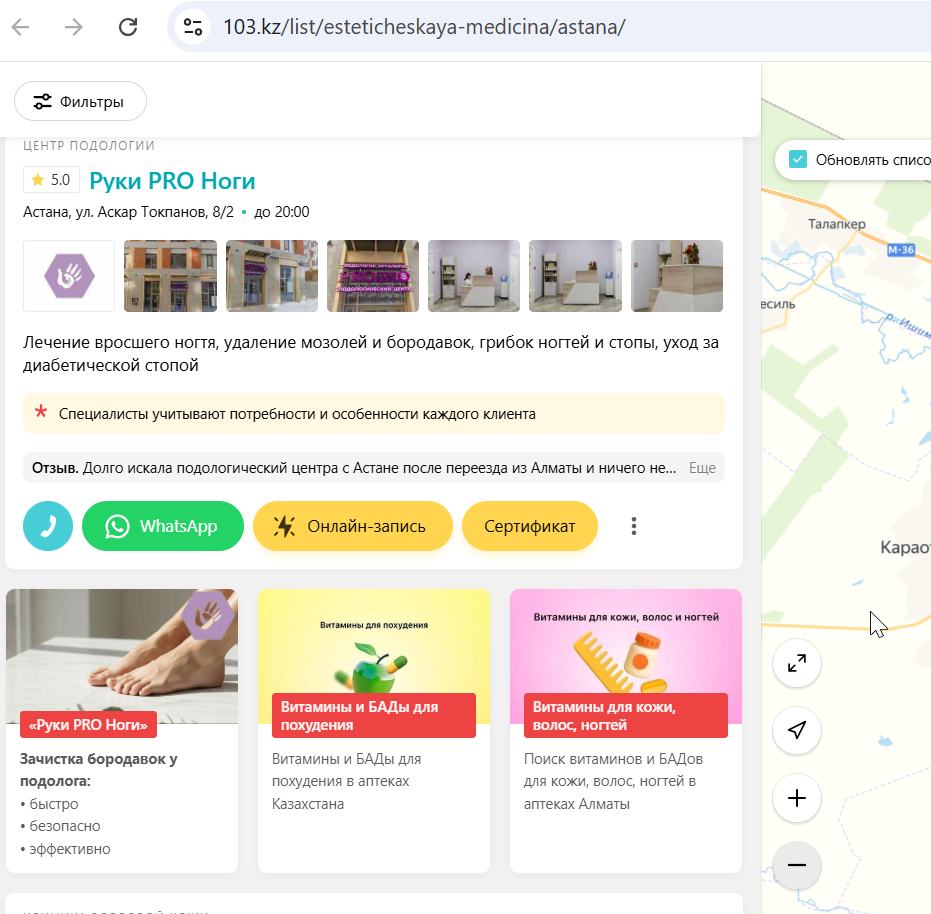
Task: Open the Сертификат button
Action: tap(530, 526)
